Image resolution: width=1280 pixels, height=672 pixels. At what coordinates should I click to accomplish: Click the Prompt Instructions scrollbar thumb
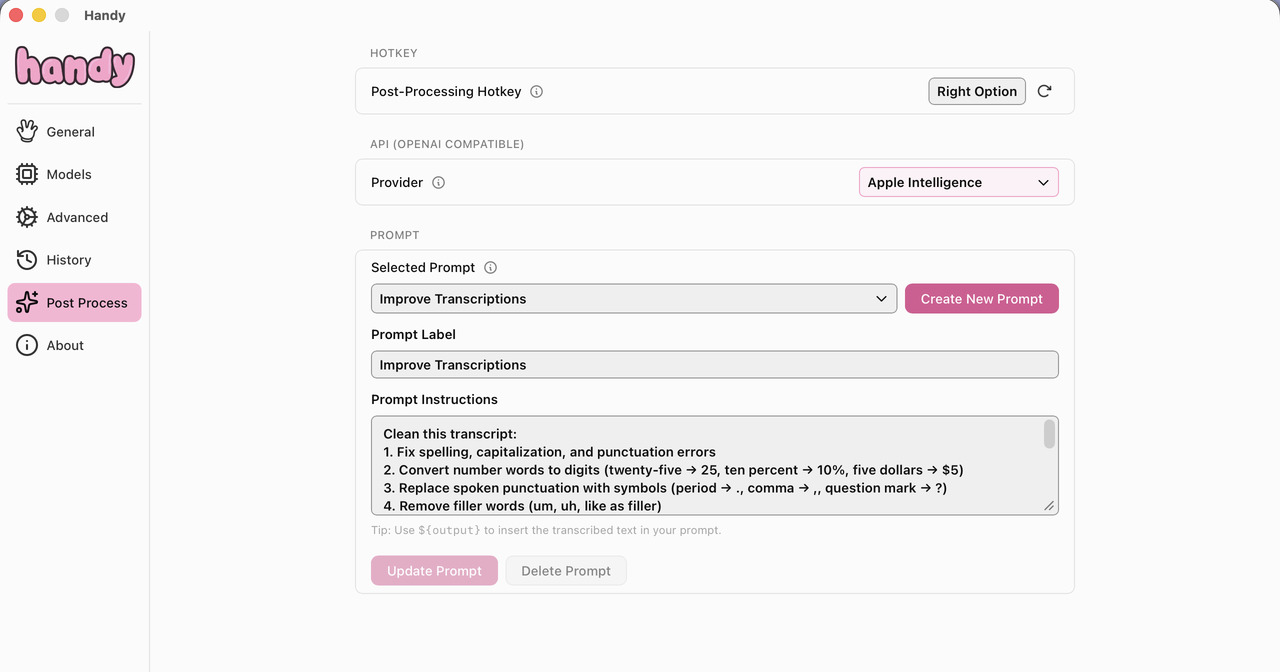[x=1049, y=434]
